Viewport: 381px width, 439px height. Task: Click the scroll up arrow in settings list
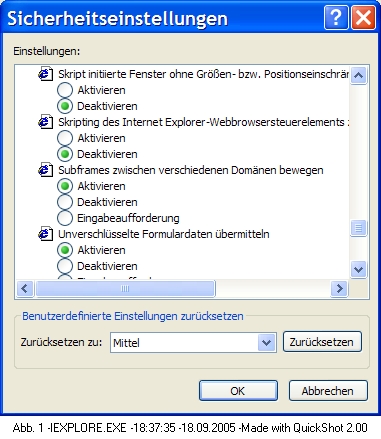358,75
